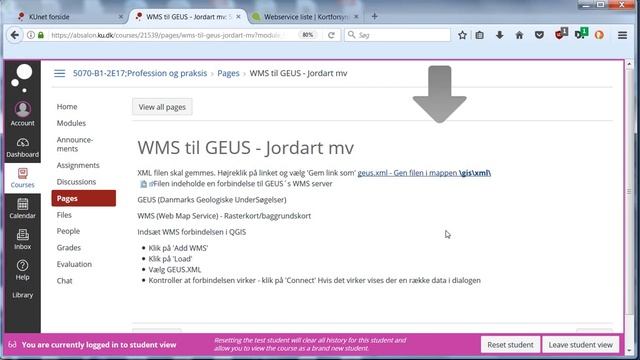Open new browser tab with plus
The height and width of the screenshot is (360, 640).
coord(374,16)
